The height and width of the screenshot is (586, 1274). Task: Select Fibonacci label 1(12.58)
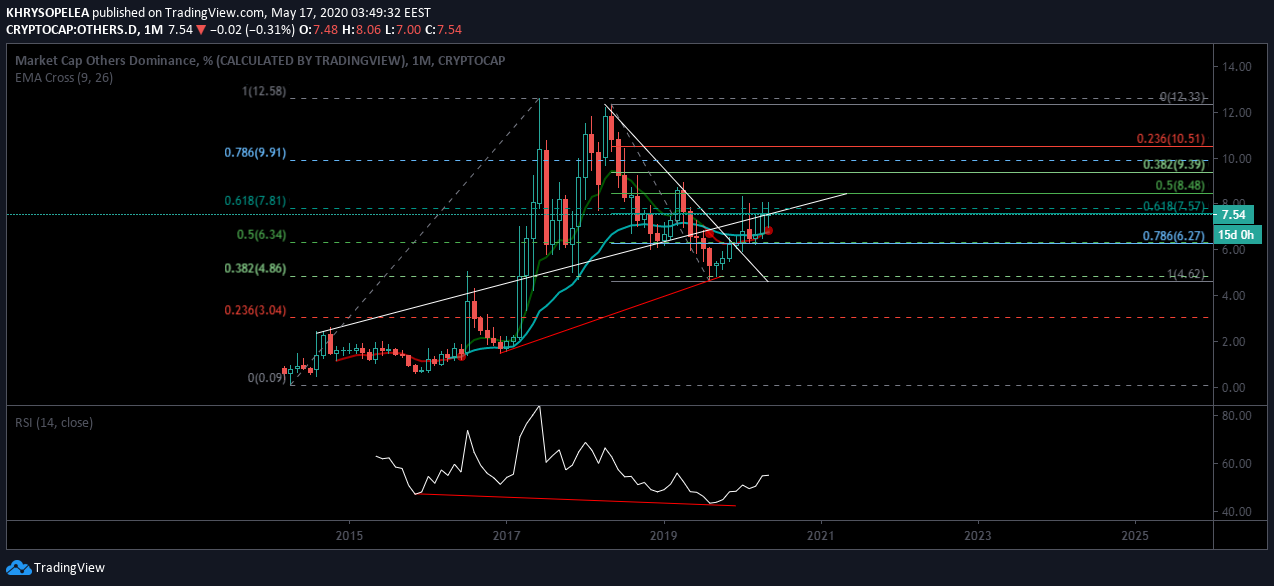[265, 91]
